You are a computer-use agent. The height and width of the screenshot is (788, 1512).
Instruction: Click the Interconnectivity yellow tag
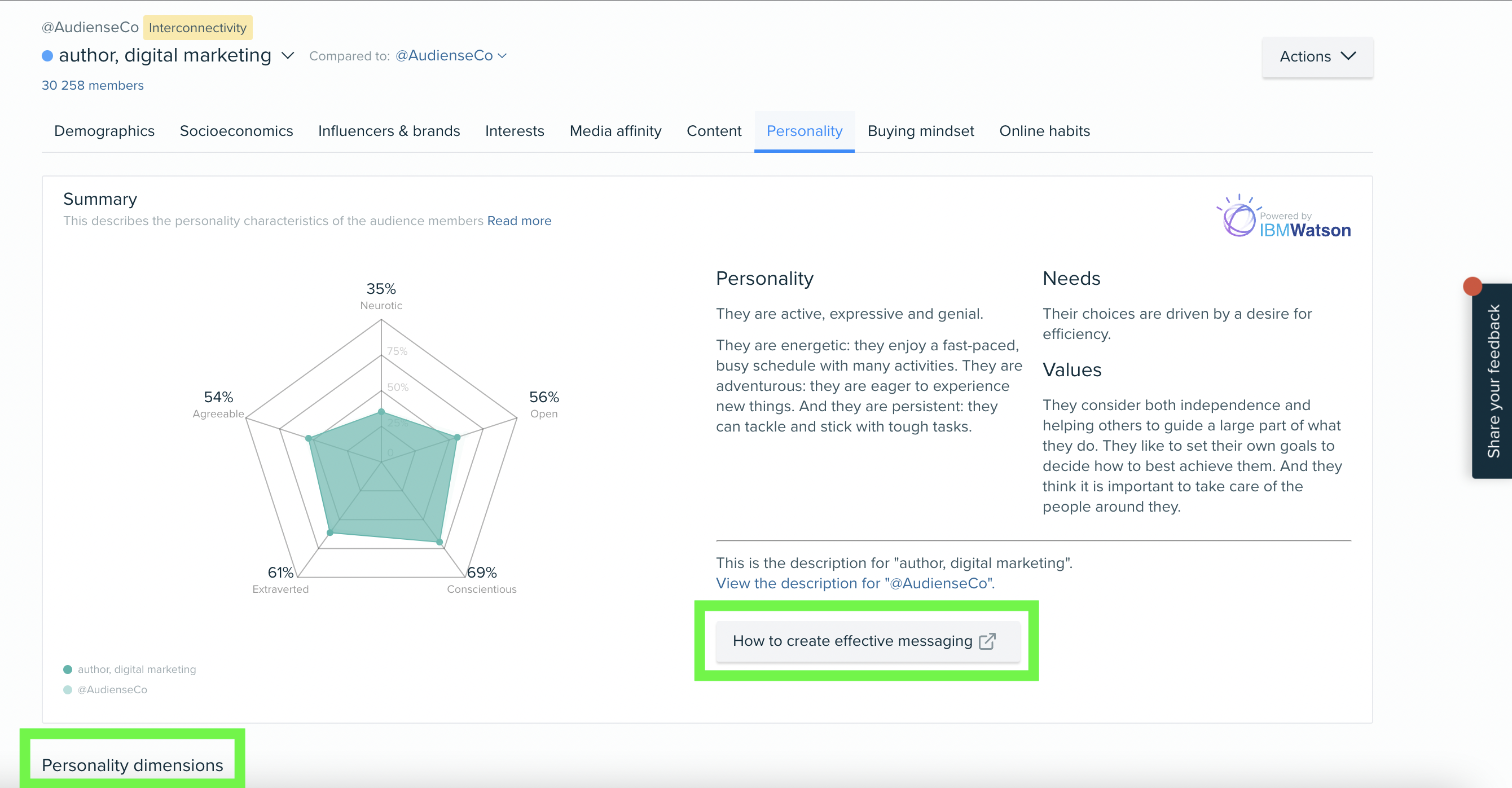(198, 28)
